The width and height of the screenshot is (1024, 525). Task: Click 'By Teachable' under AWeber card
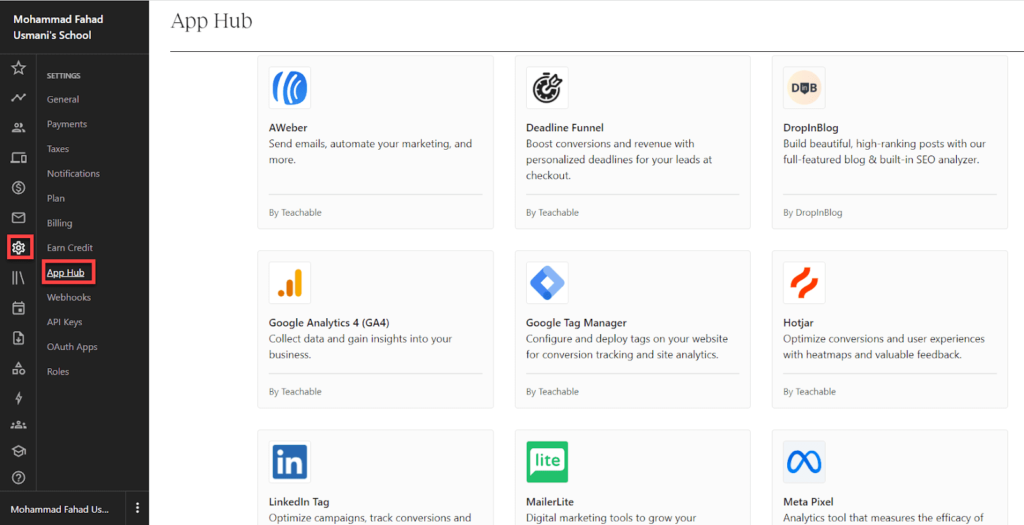(x=295, y=213)
